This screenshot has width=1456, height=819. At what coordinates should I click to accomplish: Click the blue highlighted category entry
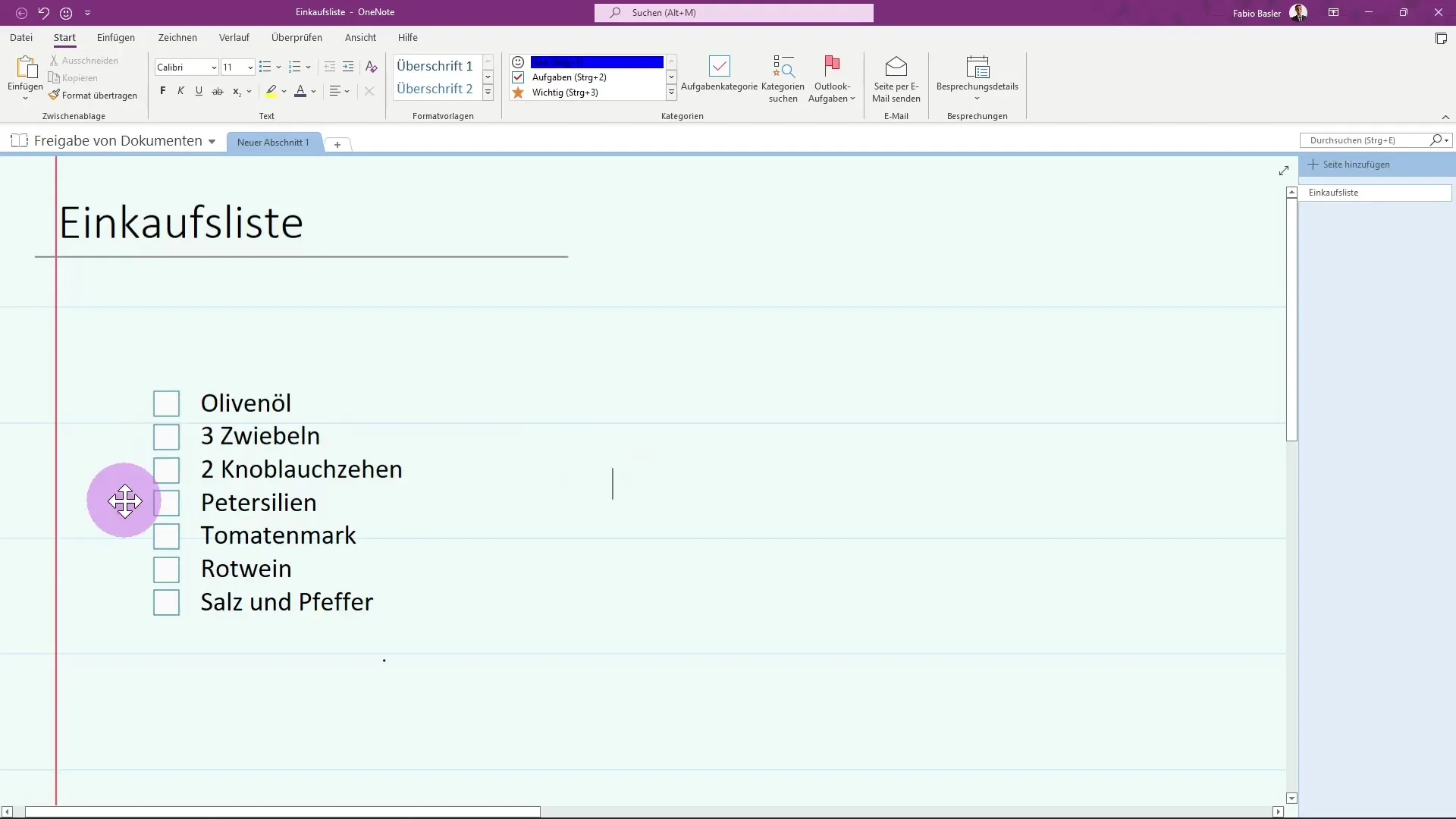coord(597,62)
